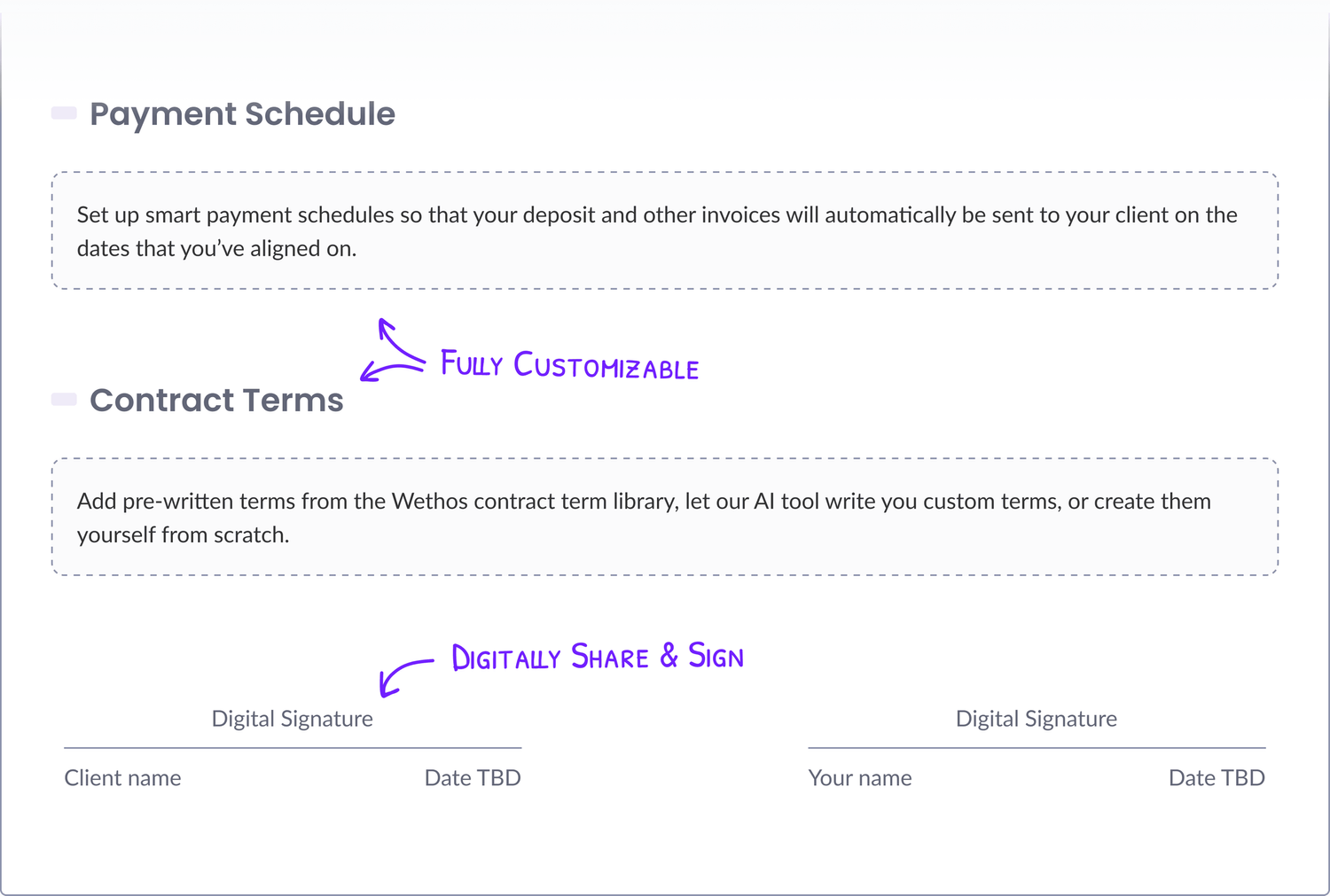Click Date TBD under client signature
This screenshot has height=896, width=1330.
473,778
